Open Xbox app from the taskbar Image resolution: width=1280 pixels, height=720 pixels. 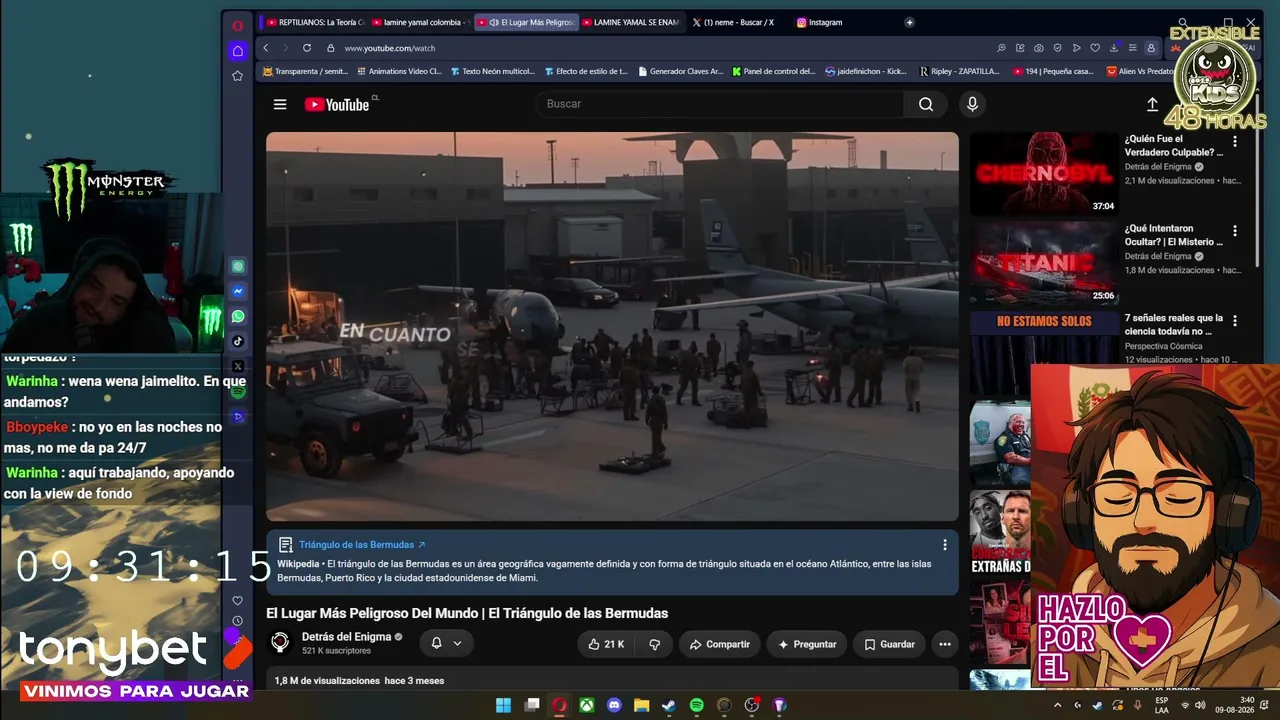coord(587,705)
